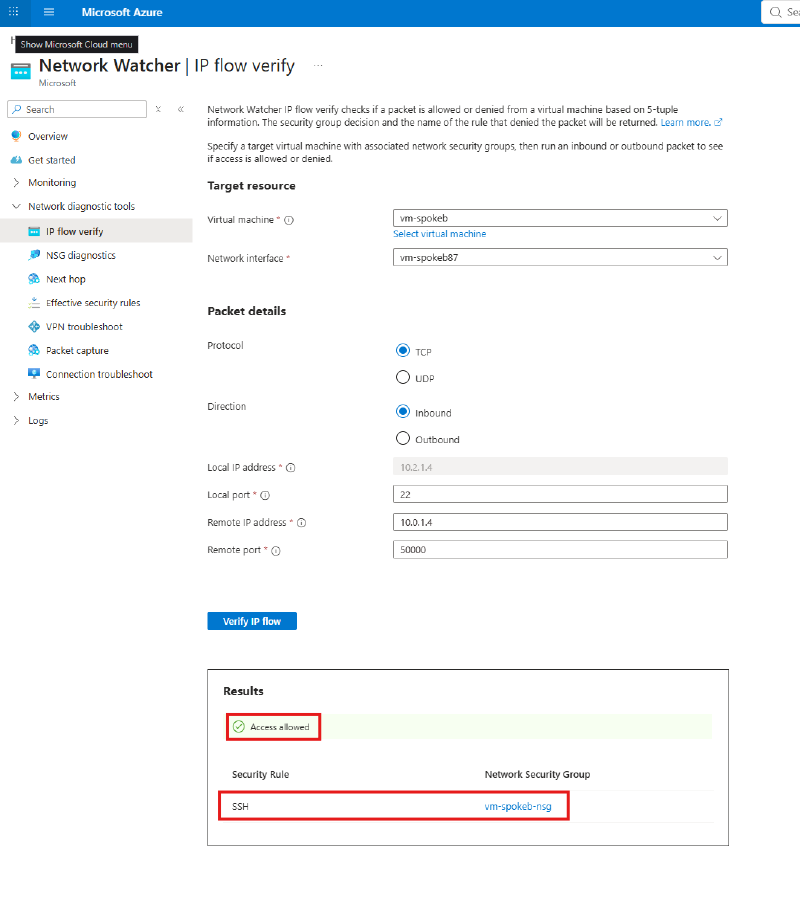This screenshot has height=902, width=800.
Task: Click the SSH security rule text
Action: (x=240, y=807)
